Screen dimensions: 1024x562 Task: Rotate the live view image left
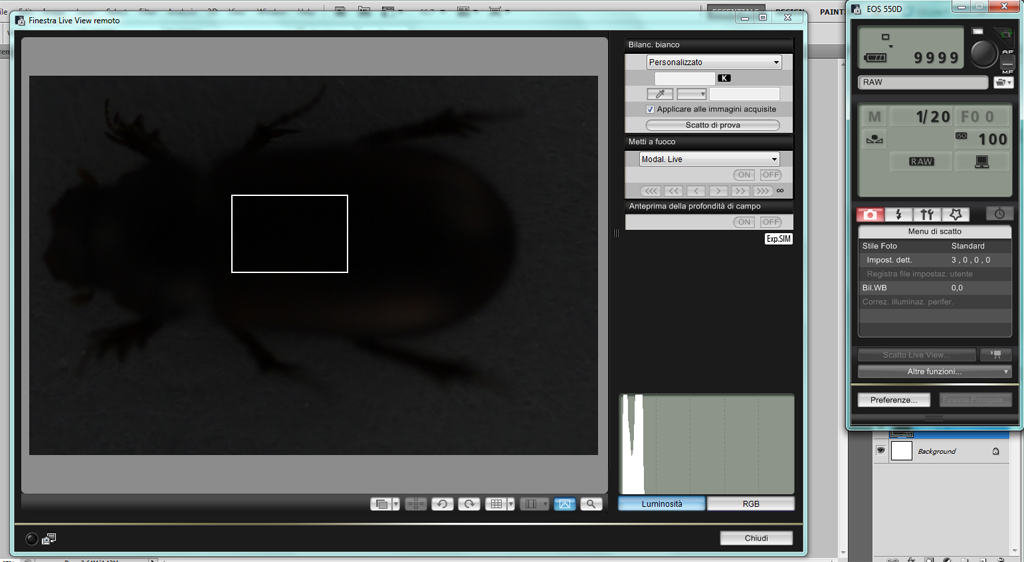(x=442, y=504)
